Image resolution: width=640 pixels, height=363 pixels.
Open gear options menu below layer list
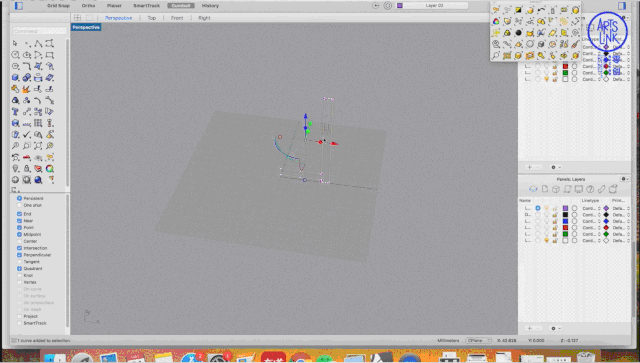(556, 328)
